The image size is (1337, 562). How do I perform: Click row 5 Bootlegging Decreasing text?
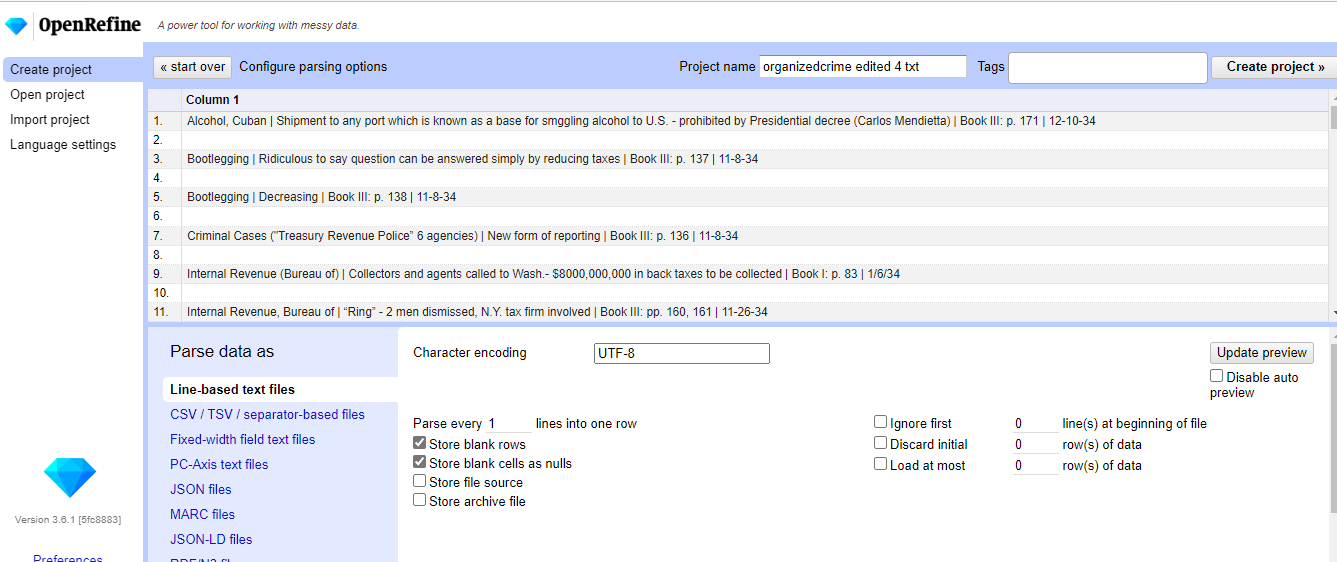(321, 197)
